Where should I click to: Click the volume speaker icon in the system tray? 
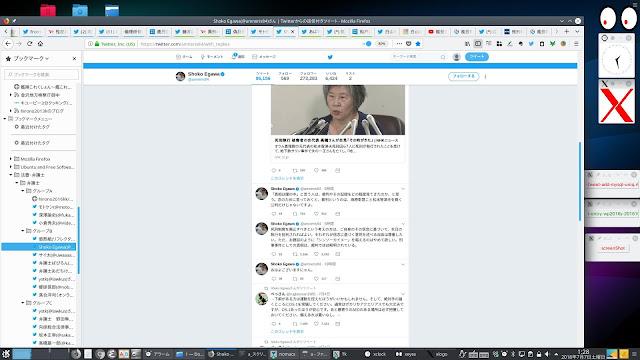pos(547,354)
